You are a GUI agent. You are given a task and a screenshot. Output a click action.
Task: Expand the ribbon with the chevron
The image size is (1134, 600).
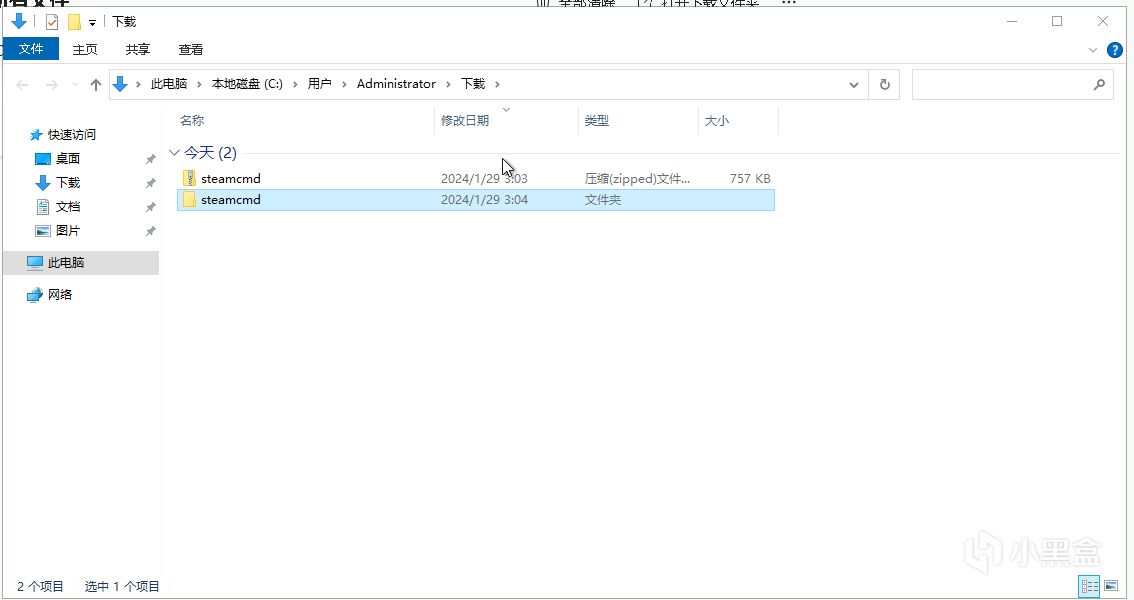1093,50
